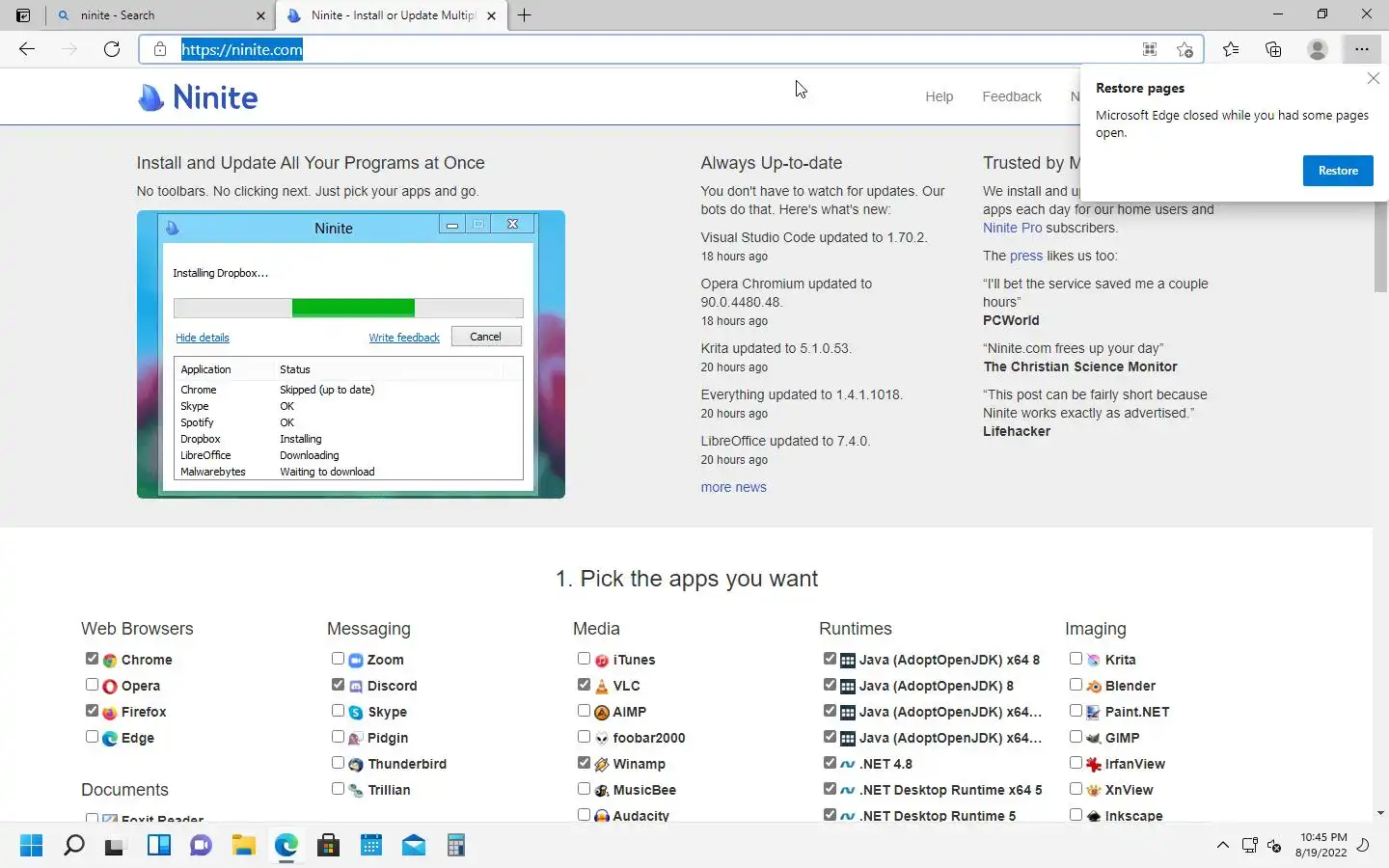Check the IrfanView checkbox
Image resolution: width=1389 pixels, height=868 pixels.
point(1076,763)
